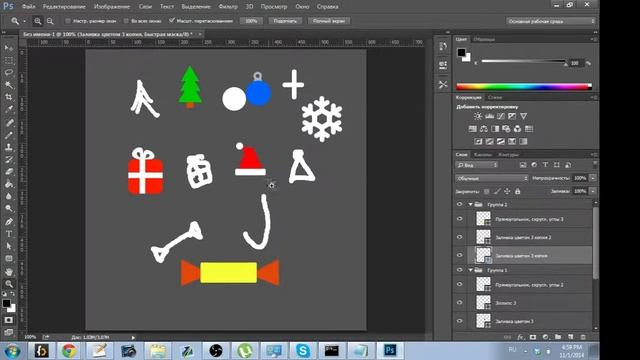
Task: Open layer filter type dropdown
Action: [477, 165]
